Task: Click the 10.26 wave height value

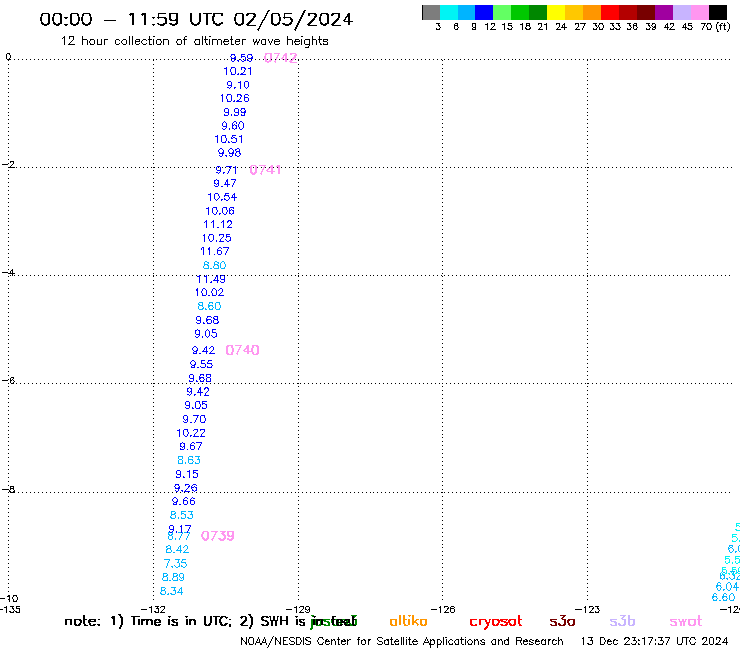Action: pyautogui.click(x=235, y=98)
